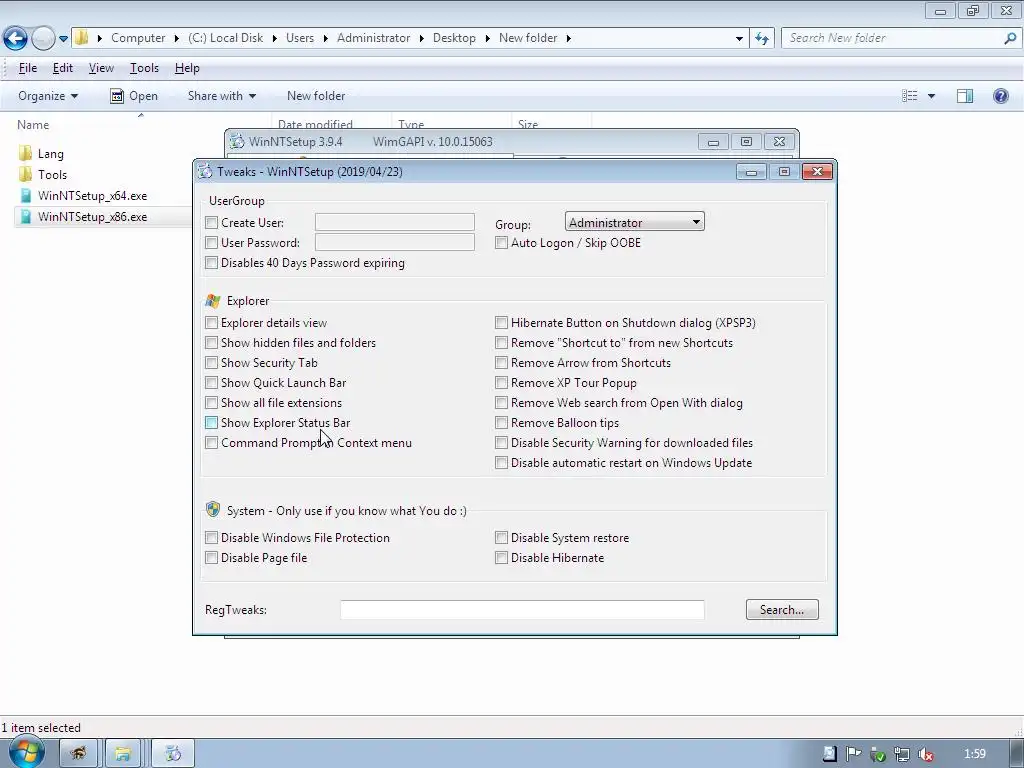Enable Create User checkbox

click(211, 223)
